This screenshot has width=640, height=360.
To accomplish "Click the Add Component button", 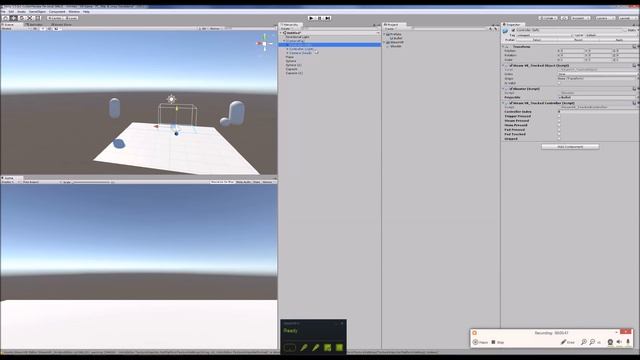I will coord(570,147).
